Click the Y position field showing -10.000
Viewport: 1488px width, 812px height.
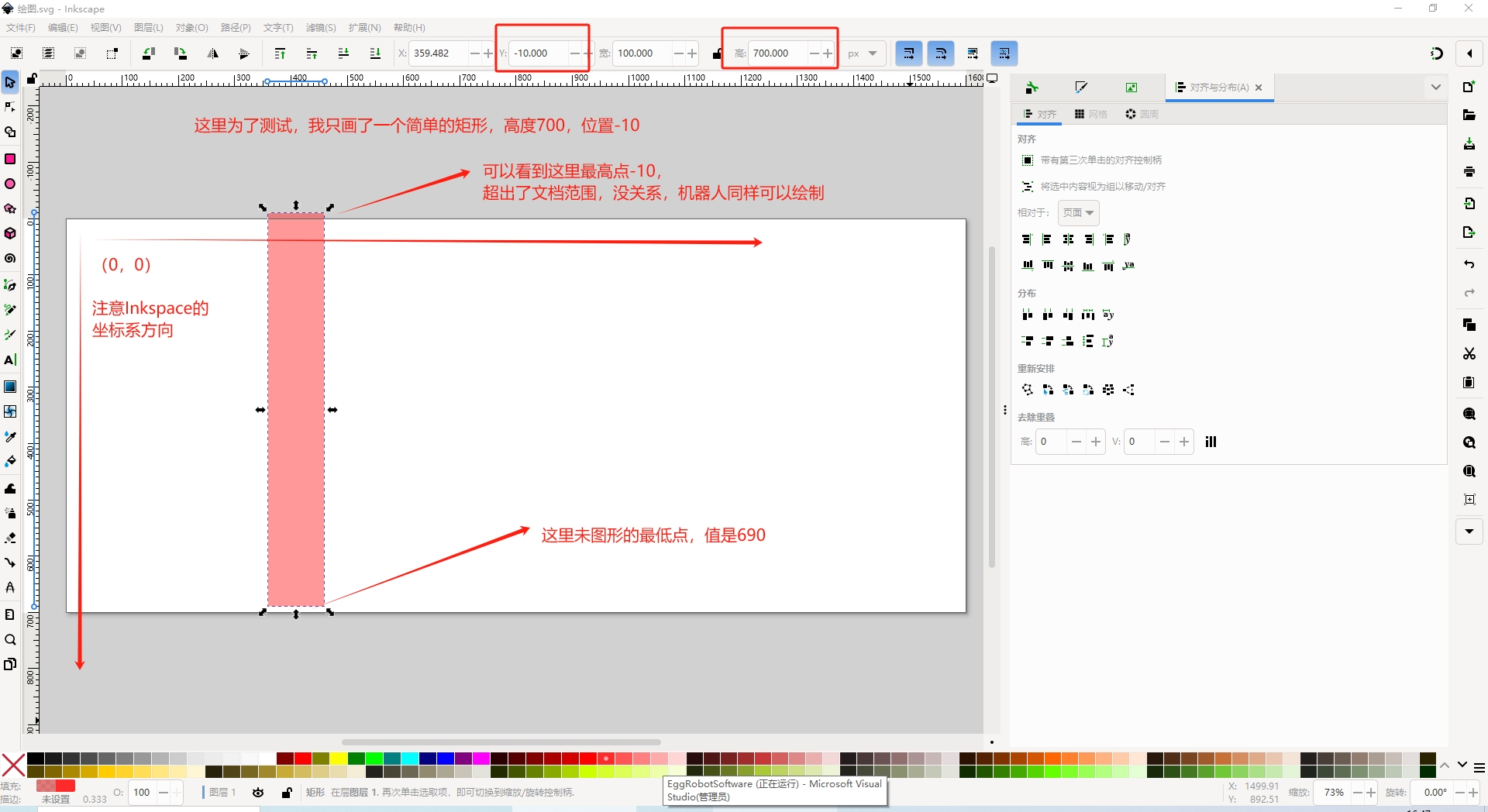(538, 53)
